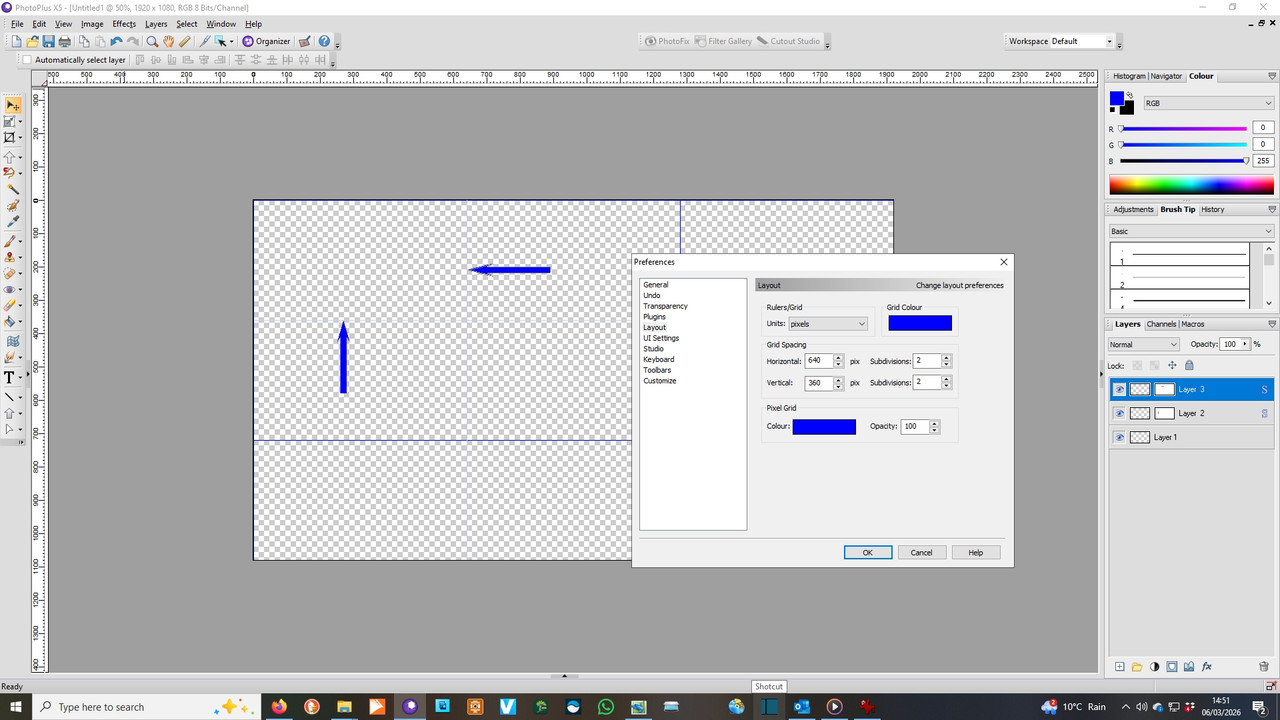Click the Horizontal grid spacing input field
1280x720 pixels.
point(818,361)
